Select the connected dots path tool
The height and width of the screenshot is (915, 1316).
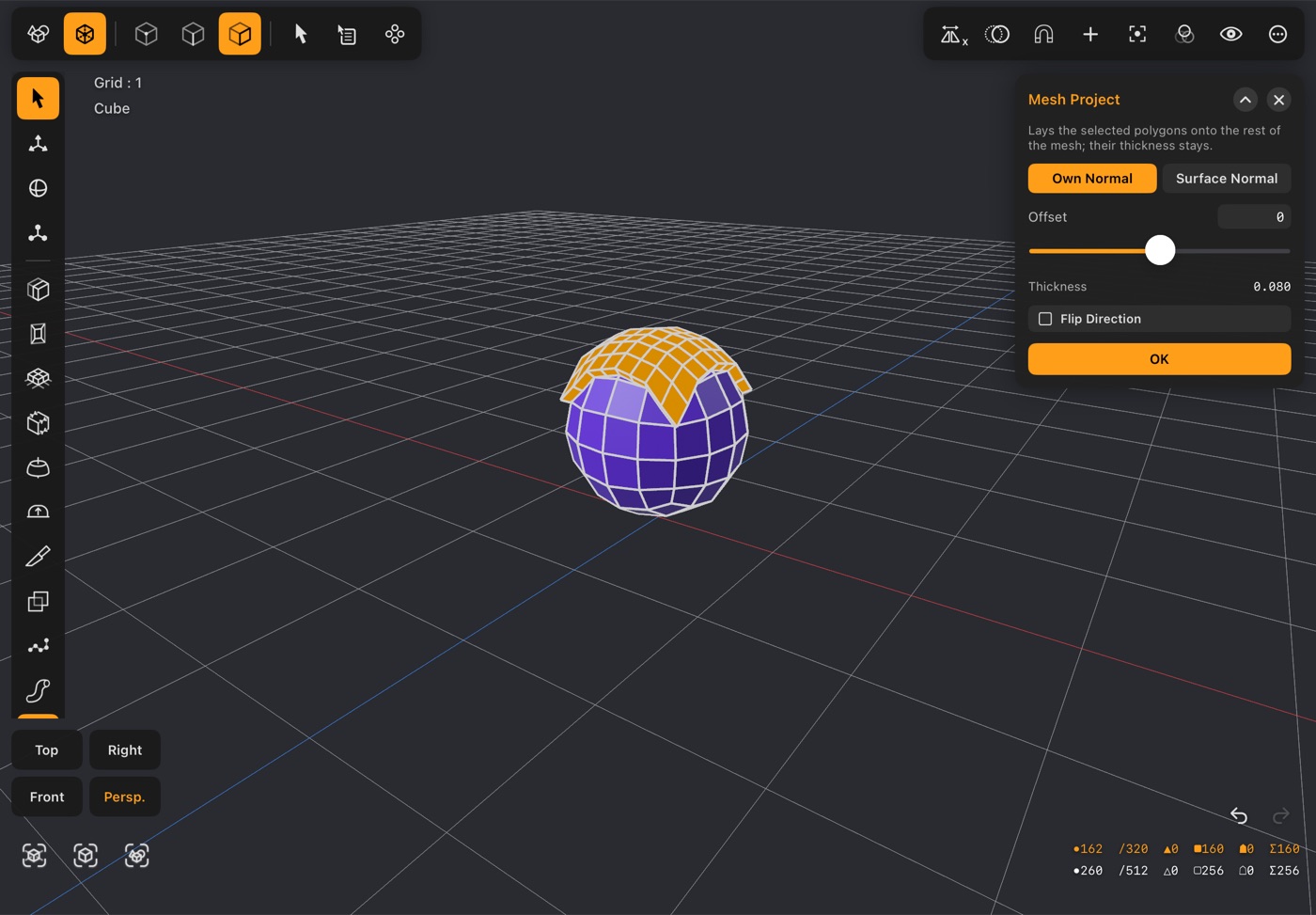pos(38,646)
